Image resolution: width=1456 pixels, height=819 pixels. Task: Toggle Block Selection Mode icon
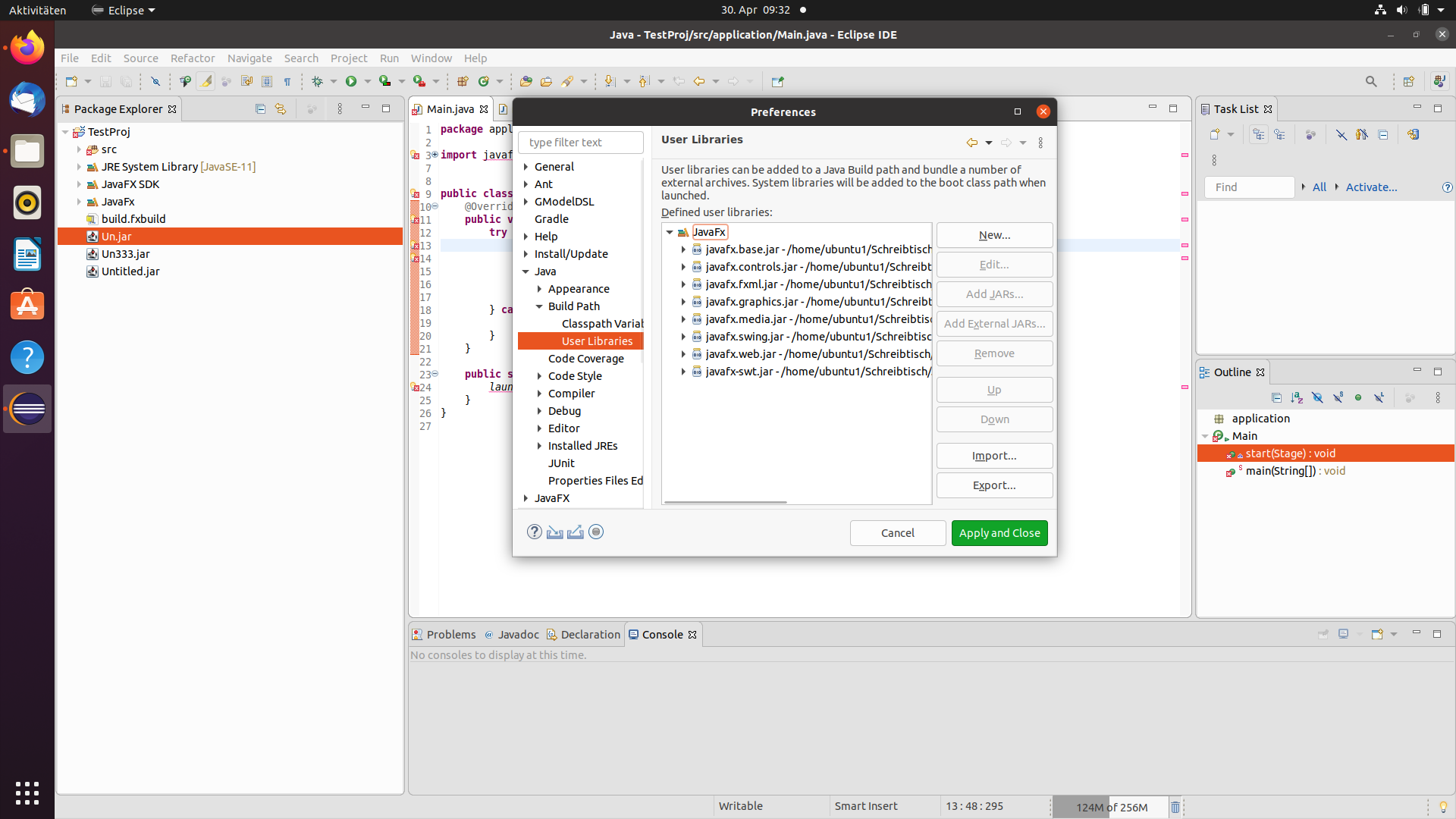(x=267, y=81)
